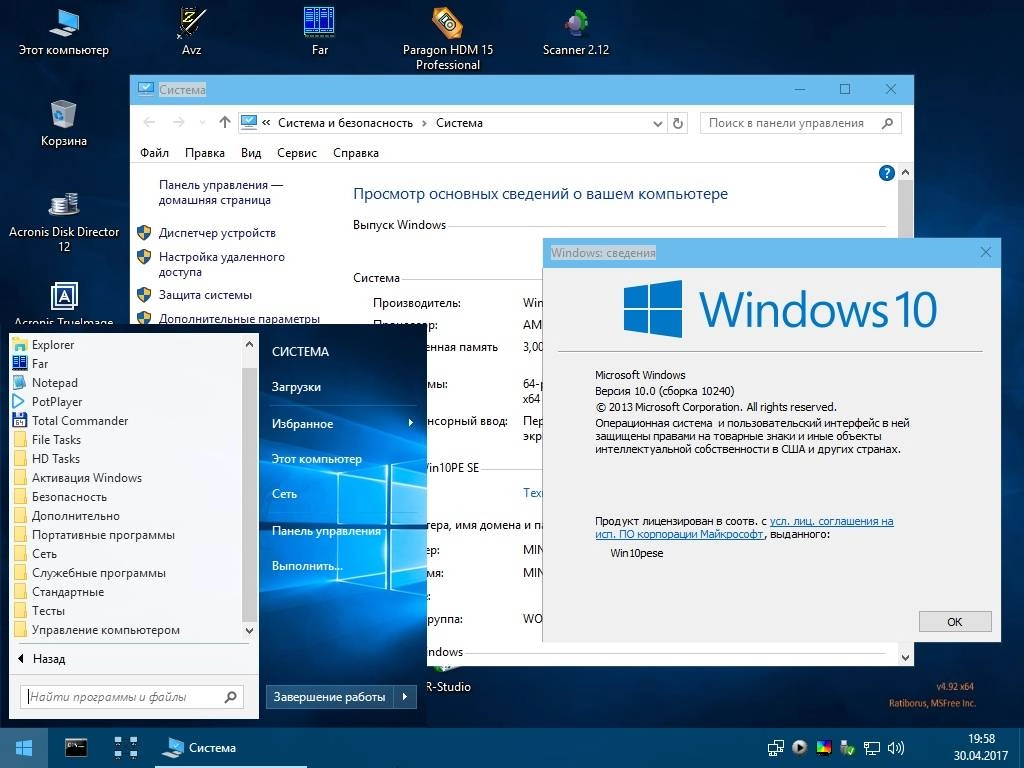This screenshot has height=768, width=1024.
Task: Open the color display tray icon
Action: coord(824,748)
